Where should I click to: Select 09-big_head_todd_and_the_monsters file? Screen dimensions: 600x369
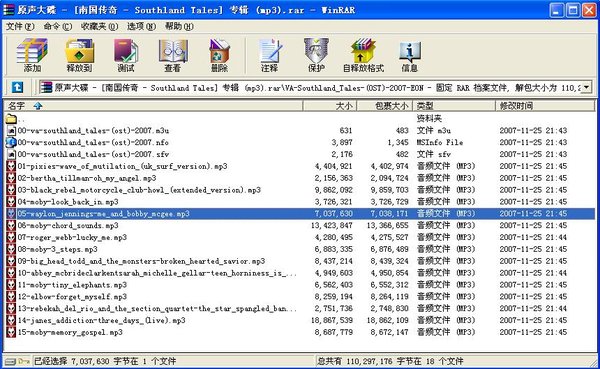tap(141, 261)
